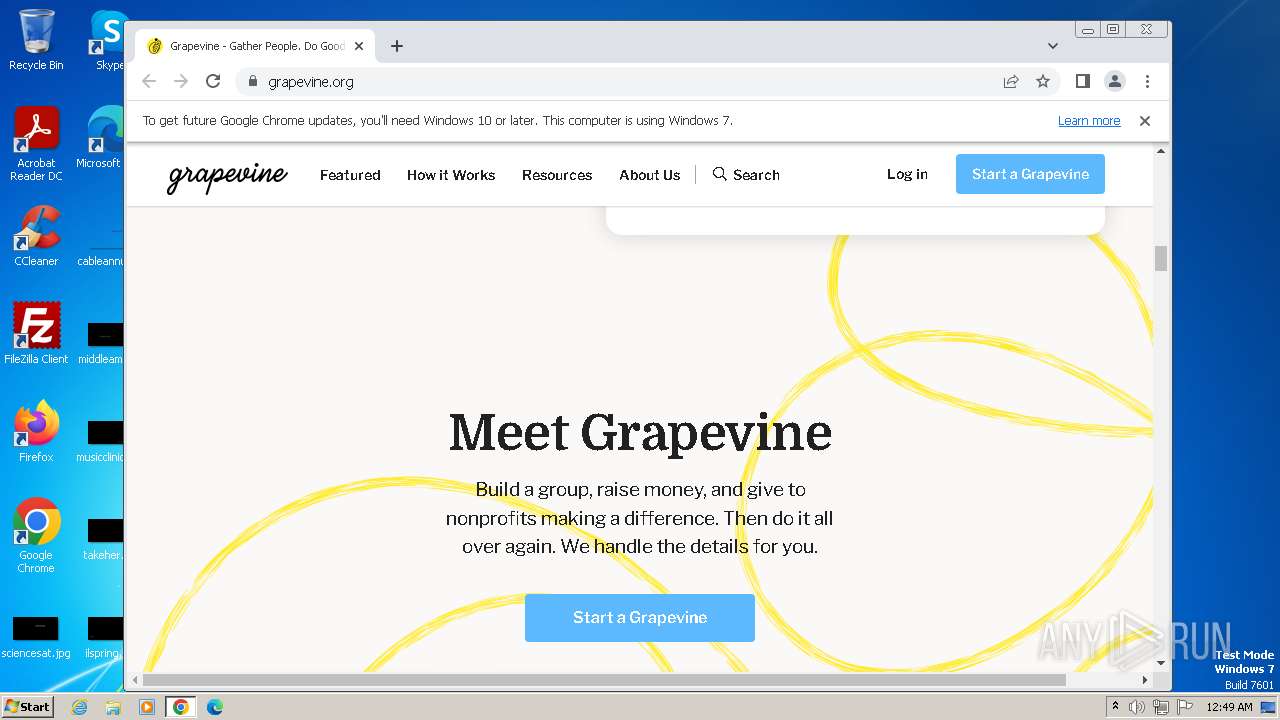
Task: Open Acrobat Reader DC desktop icon
Action: [x=36, y=144]
